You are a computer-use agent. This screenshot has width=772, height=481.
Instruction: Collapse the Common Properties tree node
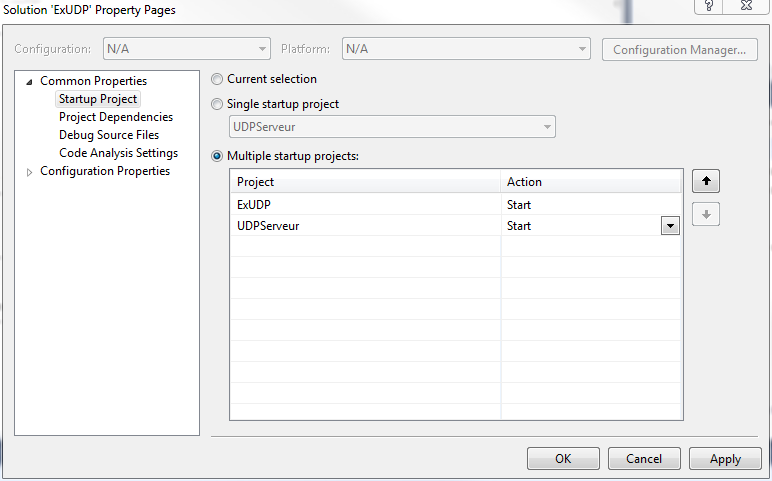click(29, 82)
